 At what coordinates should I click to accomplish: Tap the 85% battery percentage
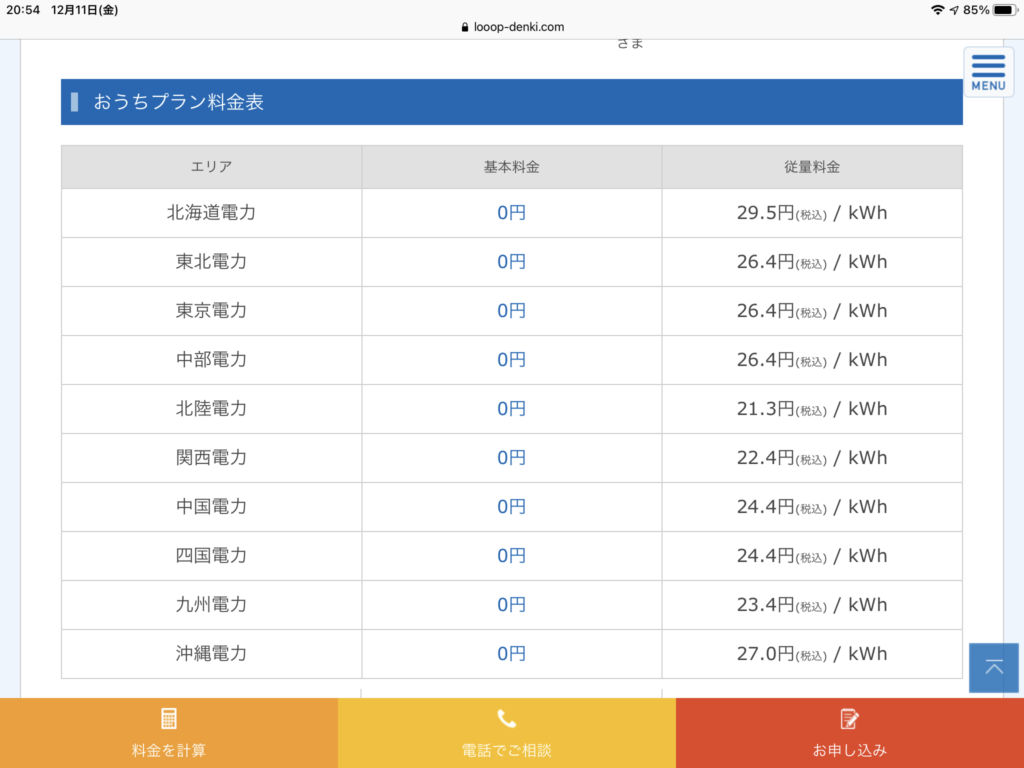pyautogui.click(x=976, y=10)
